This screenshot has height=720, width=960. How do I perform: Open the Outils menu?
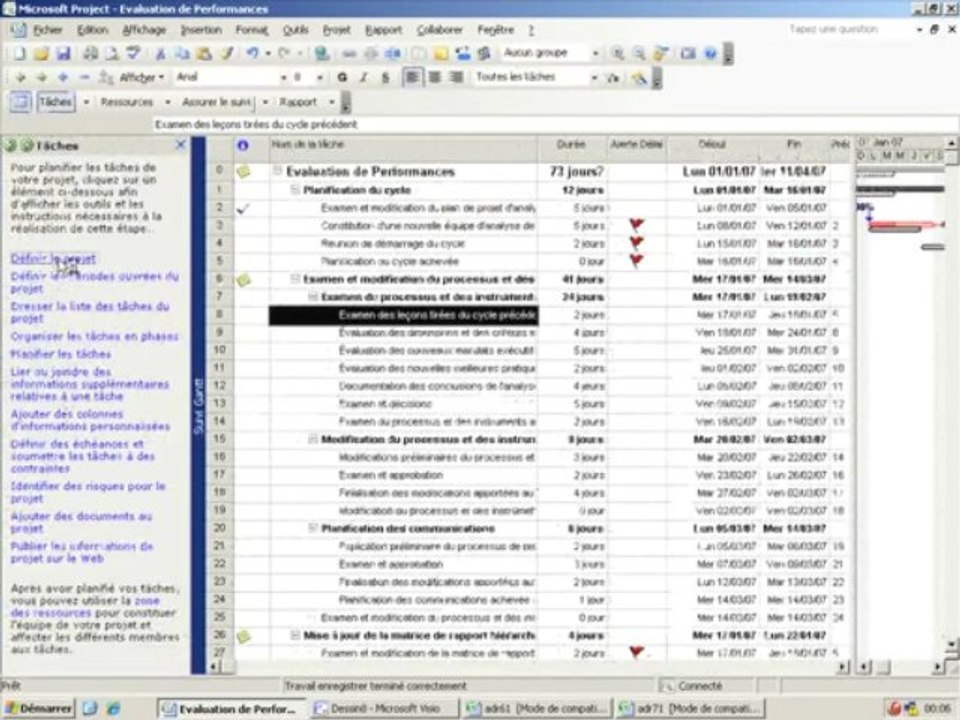pyautogui.click(x=295, y=29)
